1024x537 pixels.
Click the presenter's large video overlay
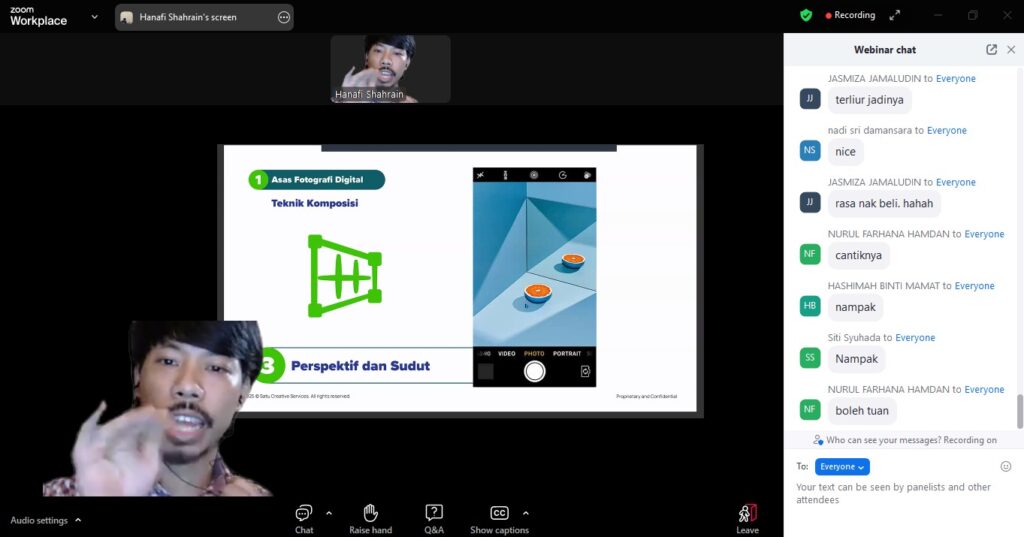click(x=157, y=408)
